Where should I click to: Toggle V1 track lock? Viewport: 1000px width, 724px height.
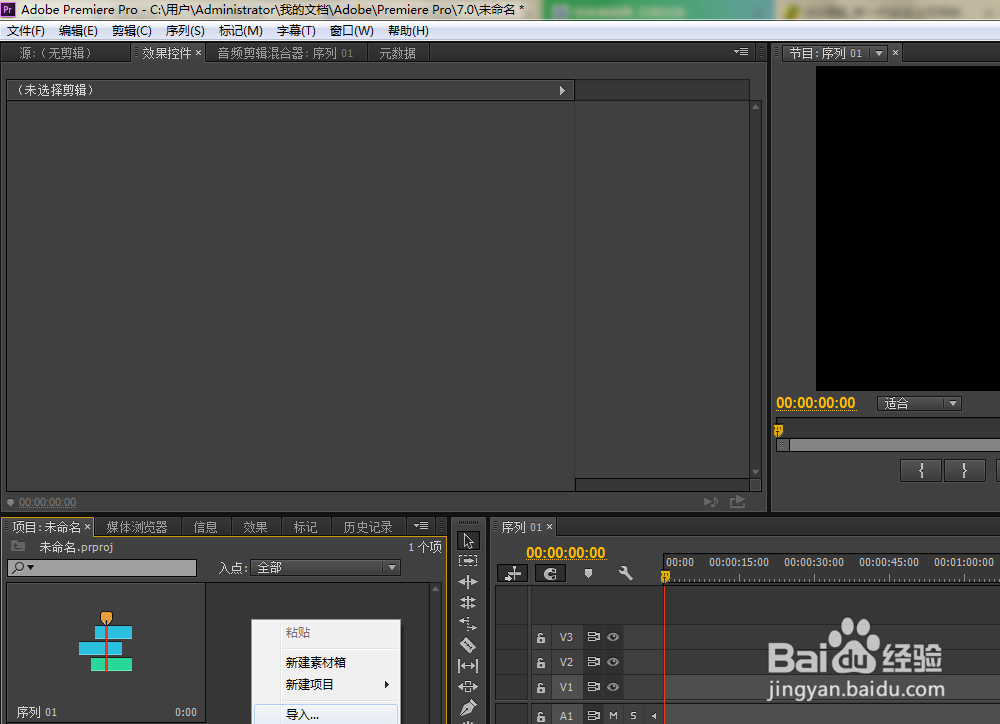541,688
